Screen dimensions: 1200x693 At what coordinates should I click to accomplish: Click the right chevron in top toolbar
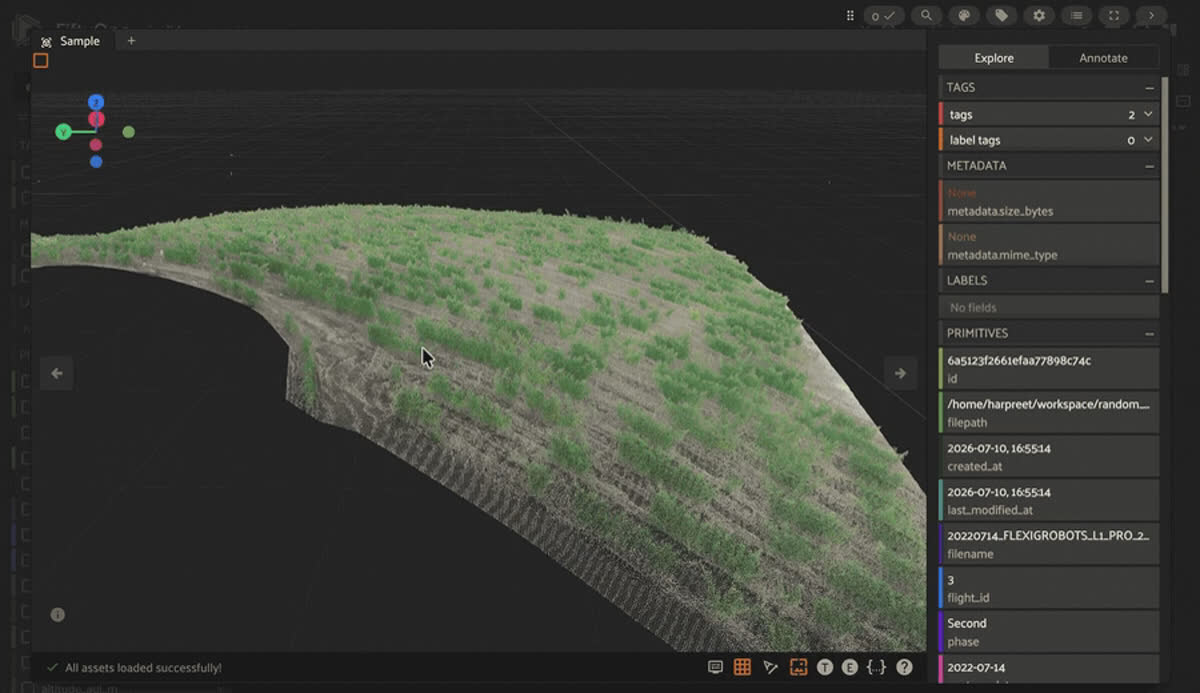click(1151, 15)
